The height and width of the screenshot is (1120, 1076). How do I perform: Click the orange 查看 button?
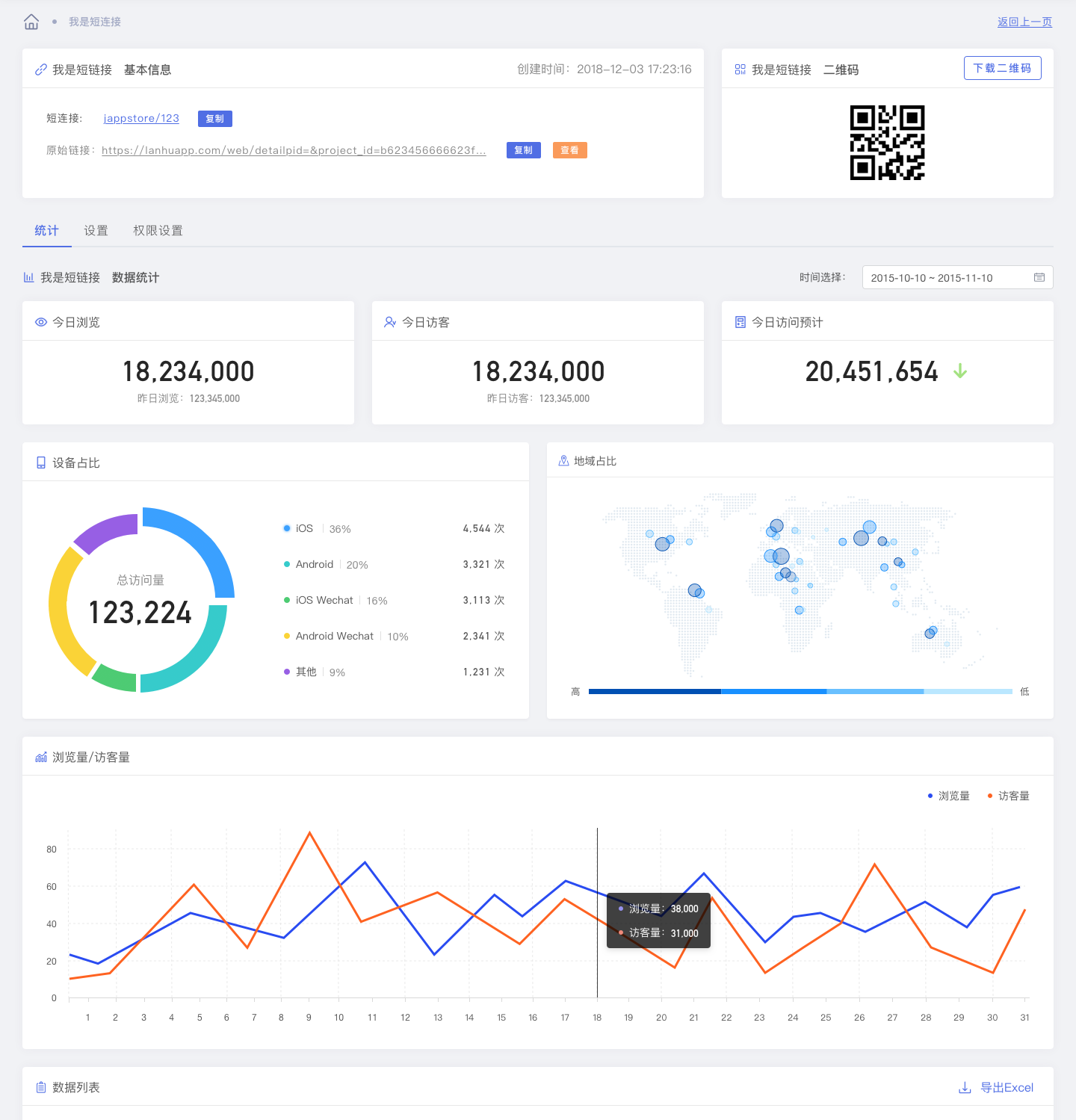click(570, 150)
